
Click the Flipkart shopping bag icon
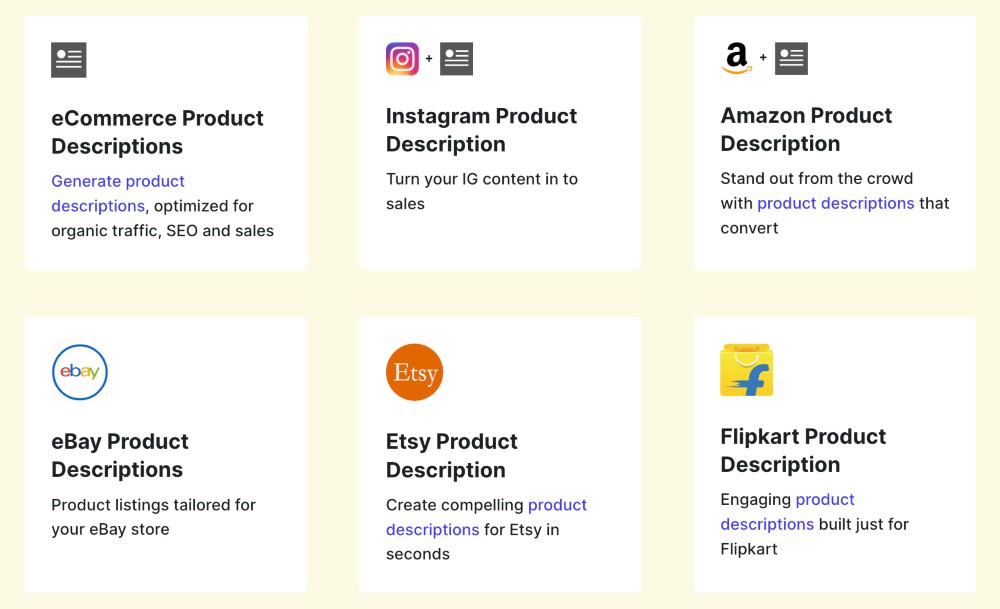[x=747, y=371]
